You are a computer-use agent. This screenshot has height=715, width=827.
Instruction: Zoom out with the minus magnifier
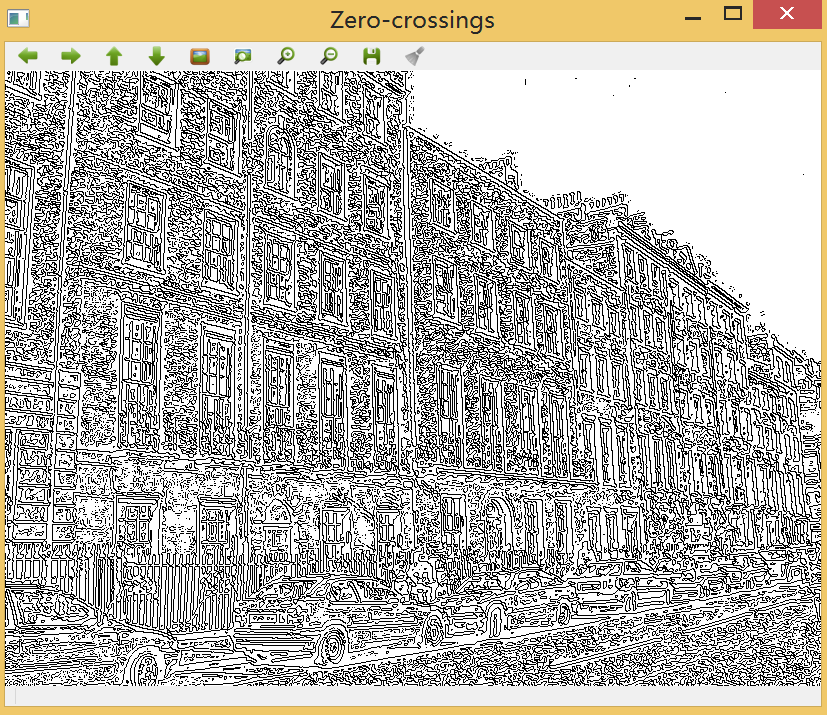tap(329, 56)
